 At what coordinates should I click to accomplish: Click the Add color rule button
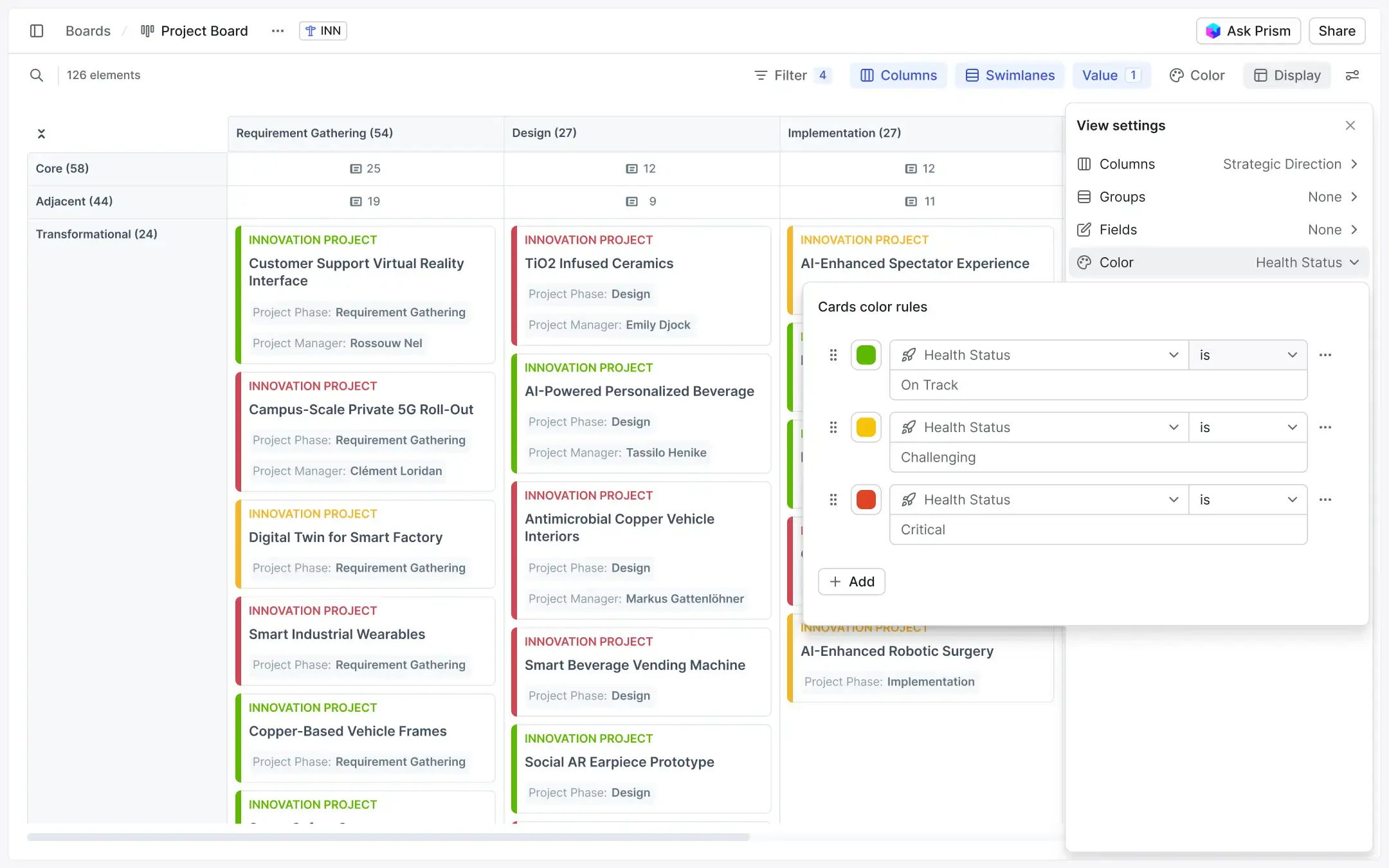[851, 581]
